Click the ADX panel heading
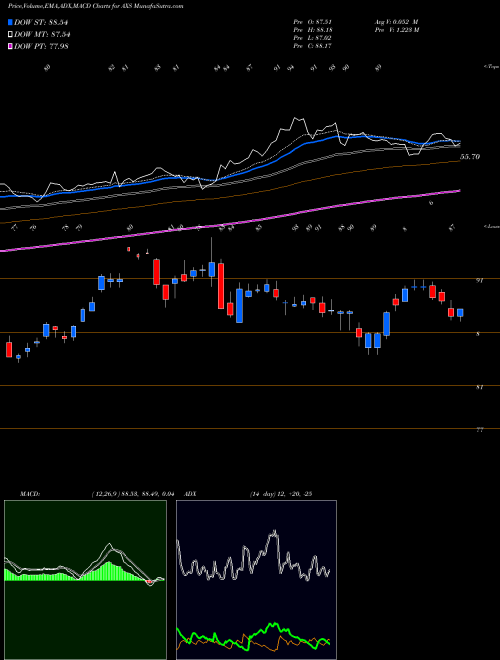500x660 pixels. point(190,494)
